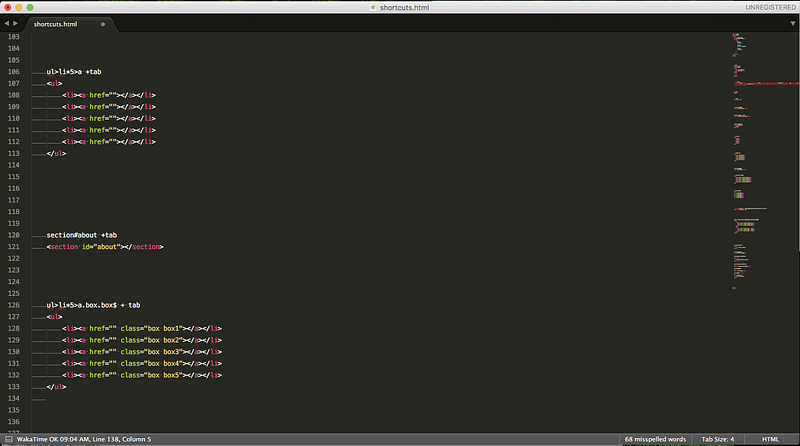Place cursor on 'ul>li*5>a.box.box$ + tab' line
Screen dimensions: 800x446
pos(93,305)
